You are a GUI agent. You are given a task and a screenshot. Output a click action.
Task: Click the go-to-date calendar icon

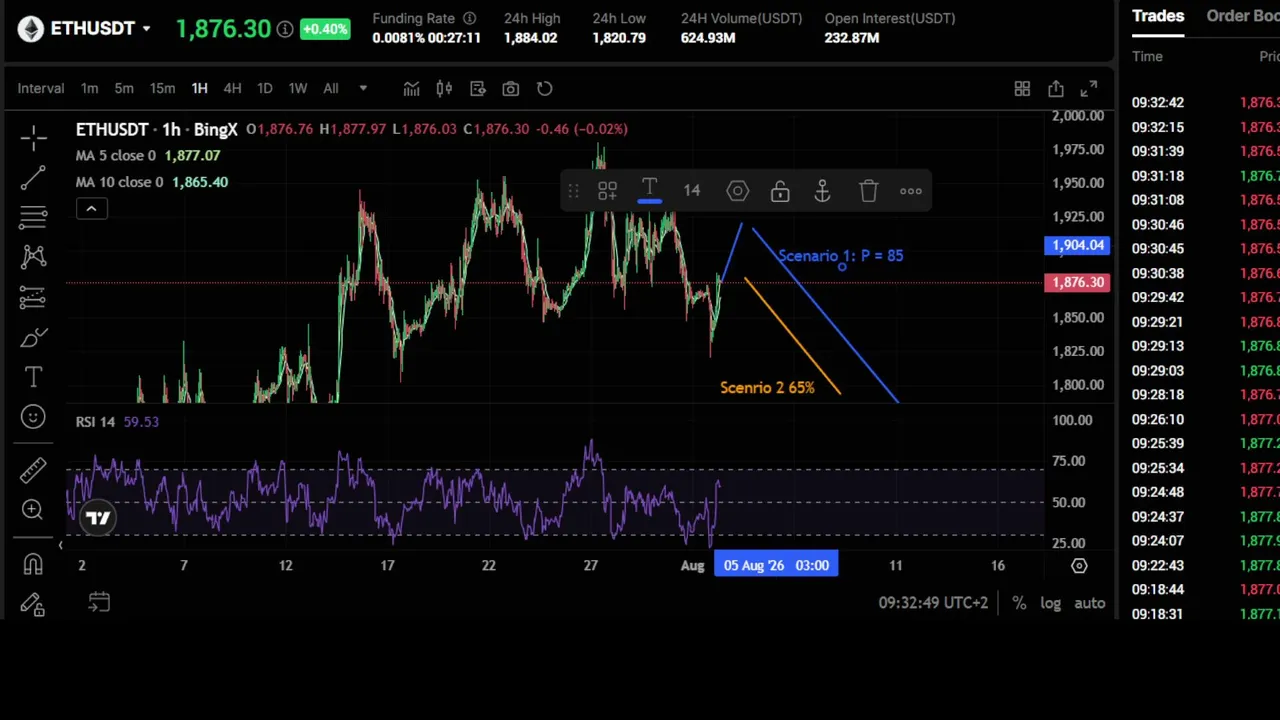99,602
